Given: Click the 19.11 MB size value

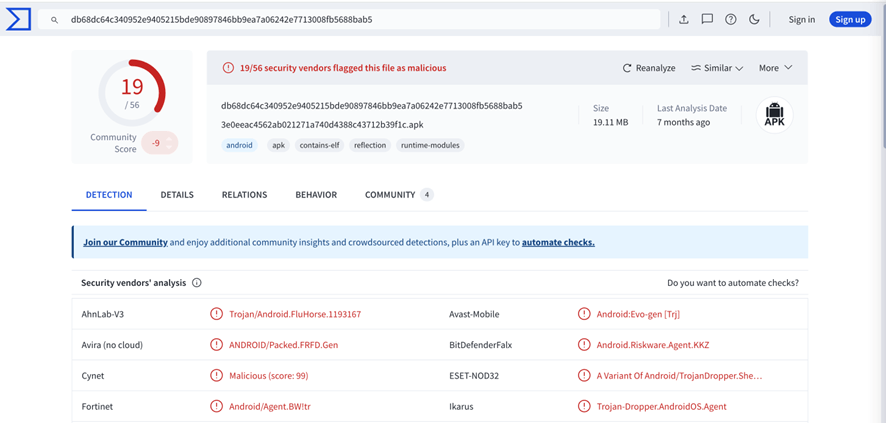Looking at the screenshot, I should tap(610, 122).
